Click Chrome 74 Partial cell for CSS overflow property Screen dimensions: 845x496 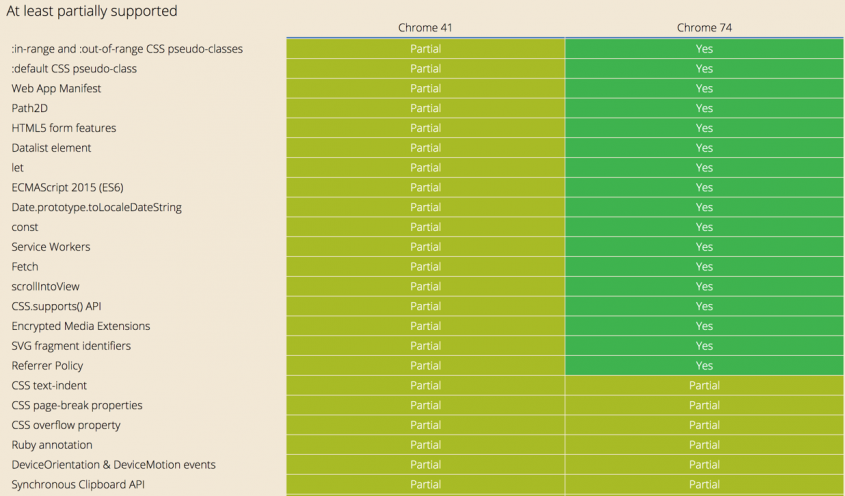coord(704,425)
